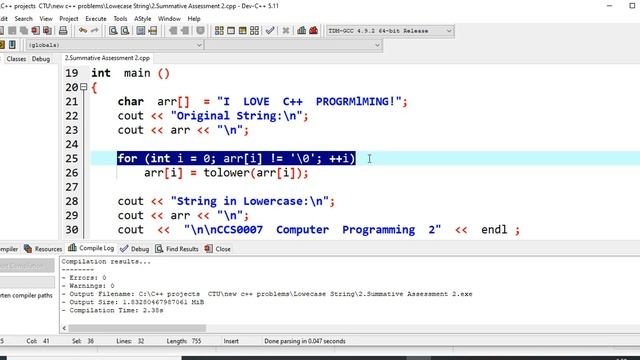Click the "Errors: 0" line in log

(x=84, y=278)
